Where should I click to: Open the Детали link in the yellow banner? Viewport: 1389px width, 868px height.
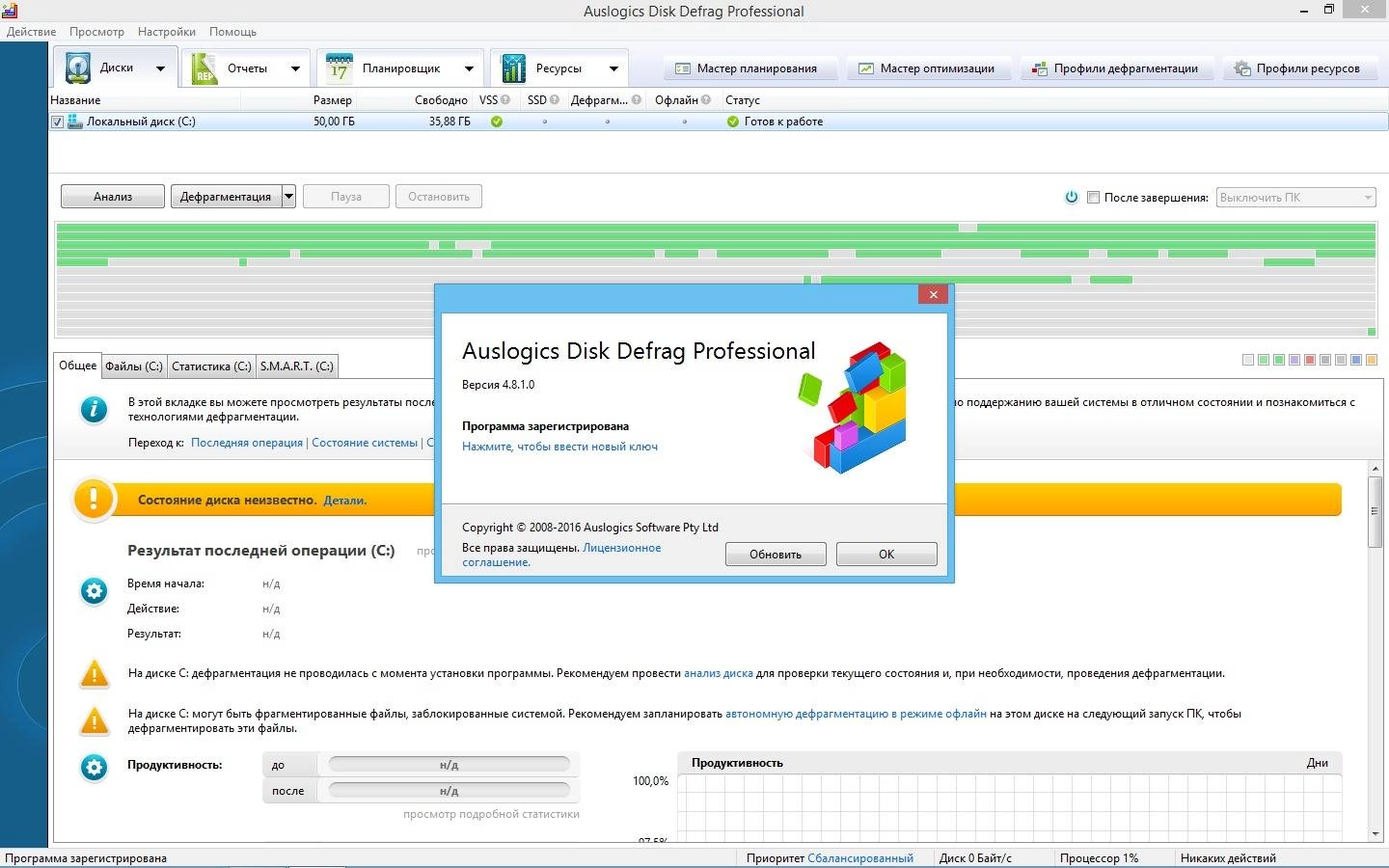pyautogui.click(x=344, y=501)
